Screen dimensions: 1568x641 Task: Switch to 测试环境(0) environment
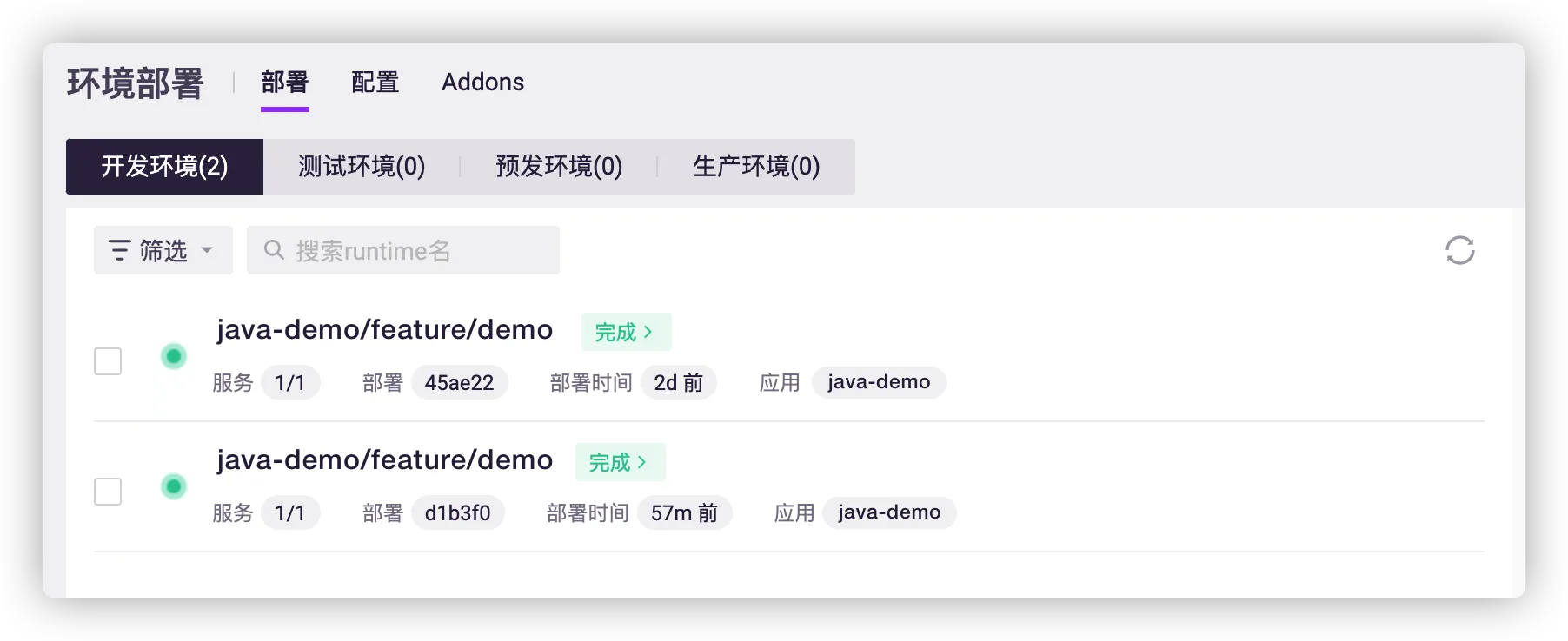pyautogui.click(x=362, y=167)
